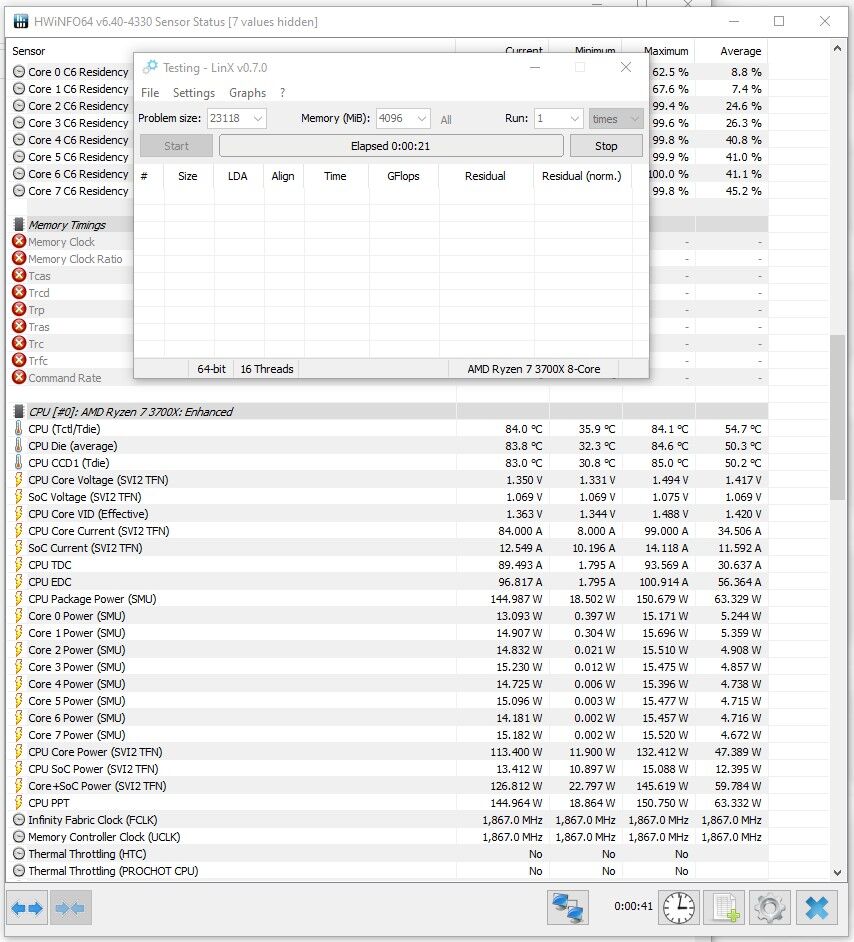Click the scrollbar down arrow

coord(837,872)
